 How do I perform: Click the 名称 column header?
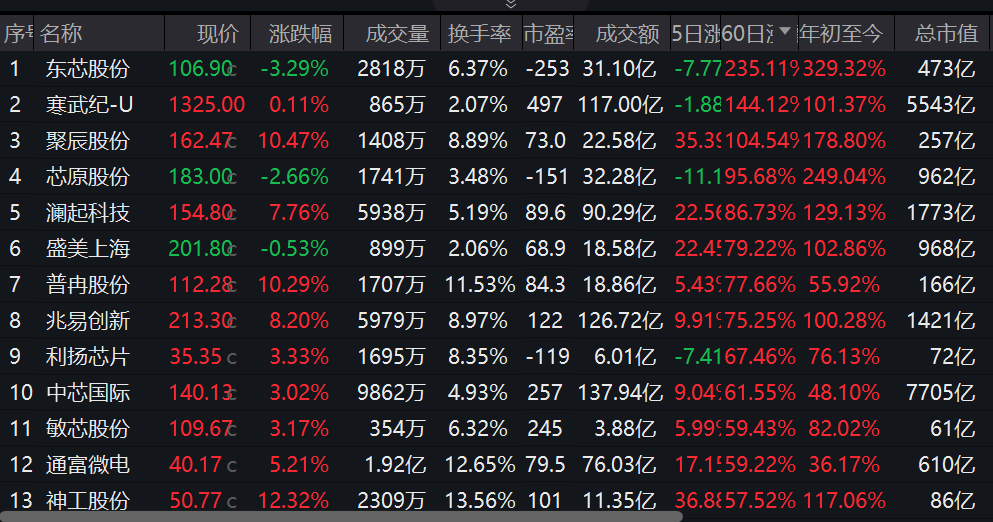[62, 34]
